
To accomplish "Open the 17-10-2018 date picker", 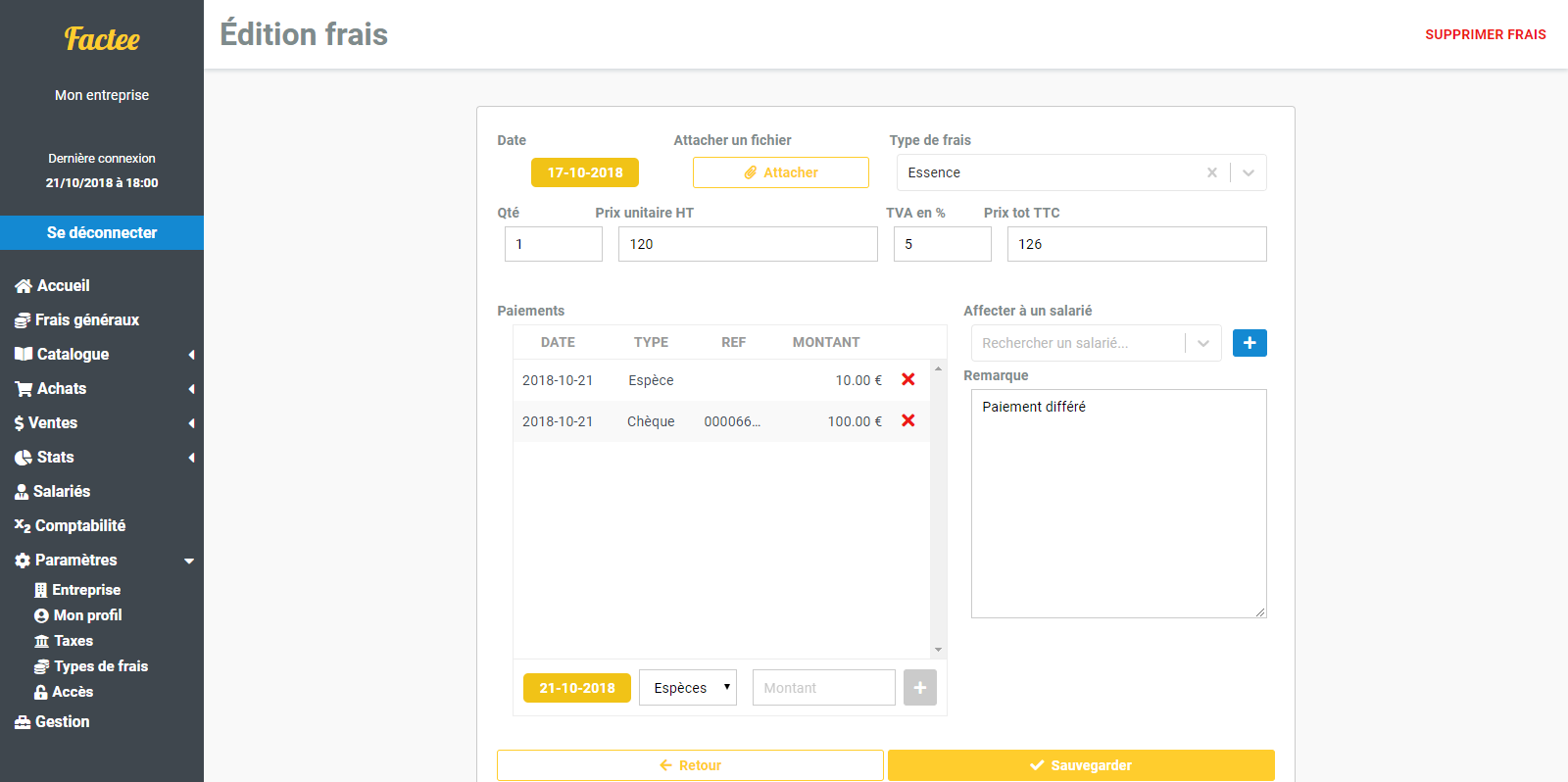I will (585, 172).
